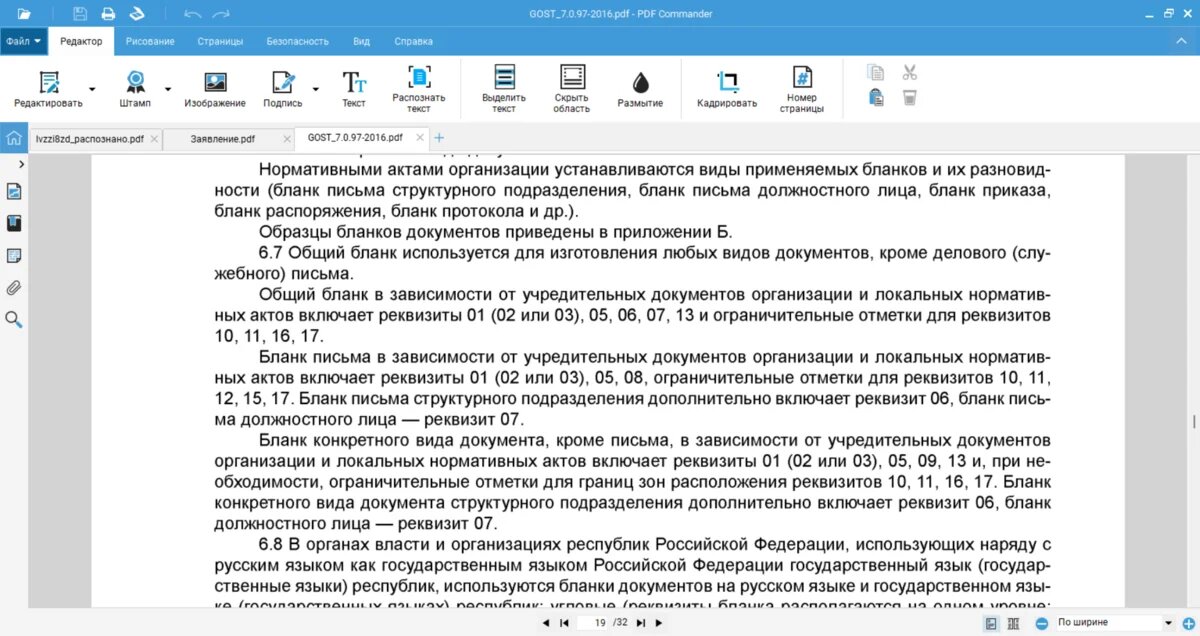Expand the left sidebar with the chevron

[x=22, y=163]
